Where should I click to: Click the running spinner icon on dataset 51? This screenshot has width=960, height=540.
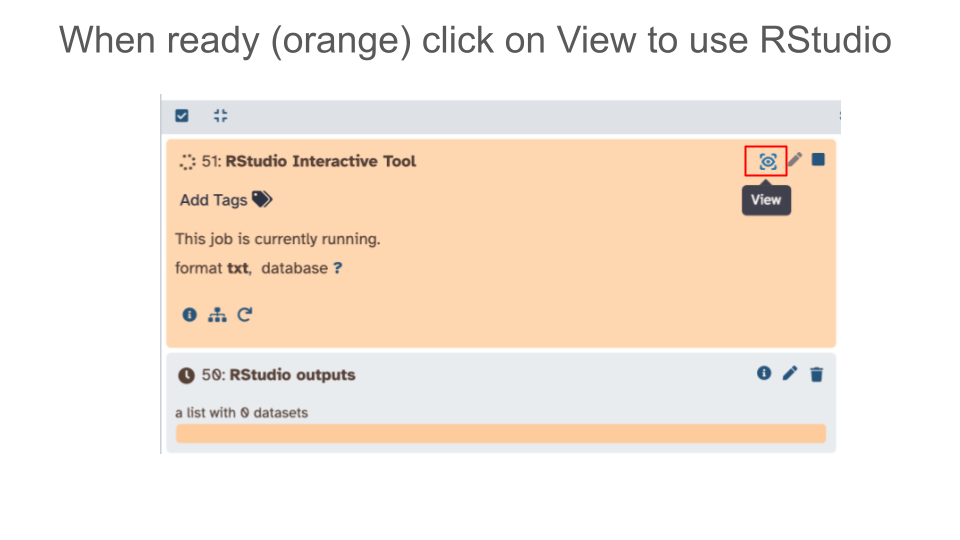[x=186, y=162]
